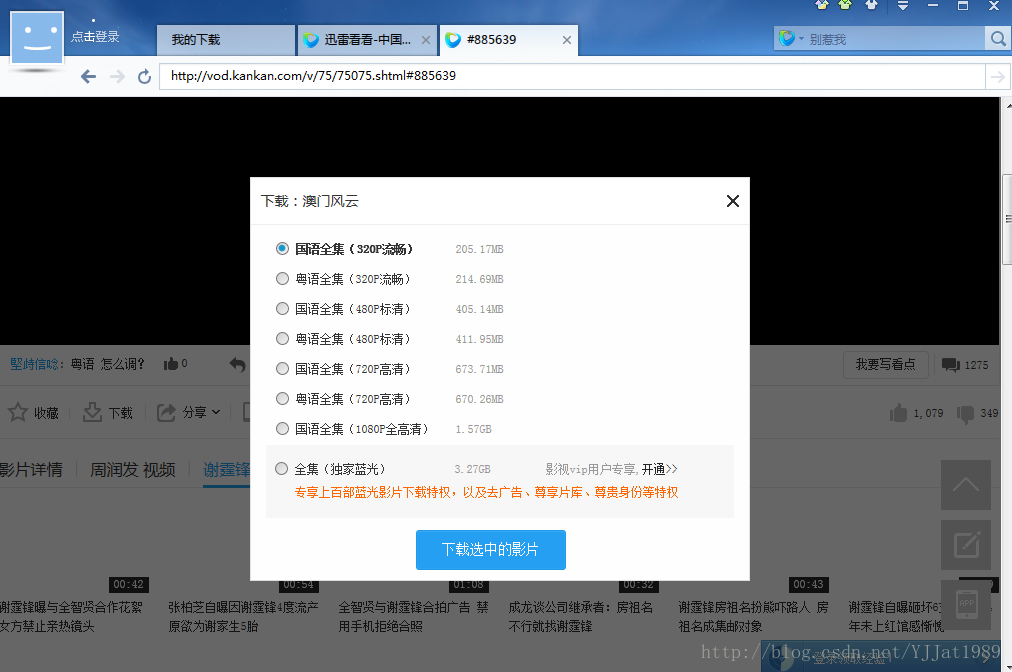Choose 粤语全集 (480P标清) option
This screenshot has width=1012, height=672.
(x=282, y=339)
